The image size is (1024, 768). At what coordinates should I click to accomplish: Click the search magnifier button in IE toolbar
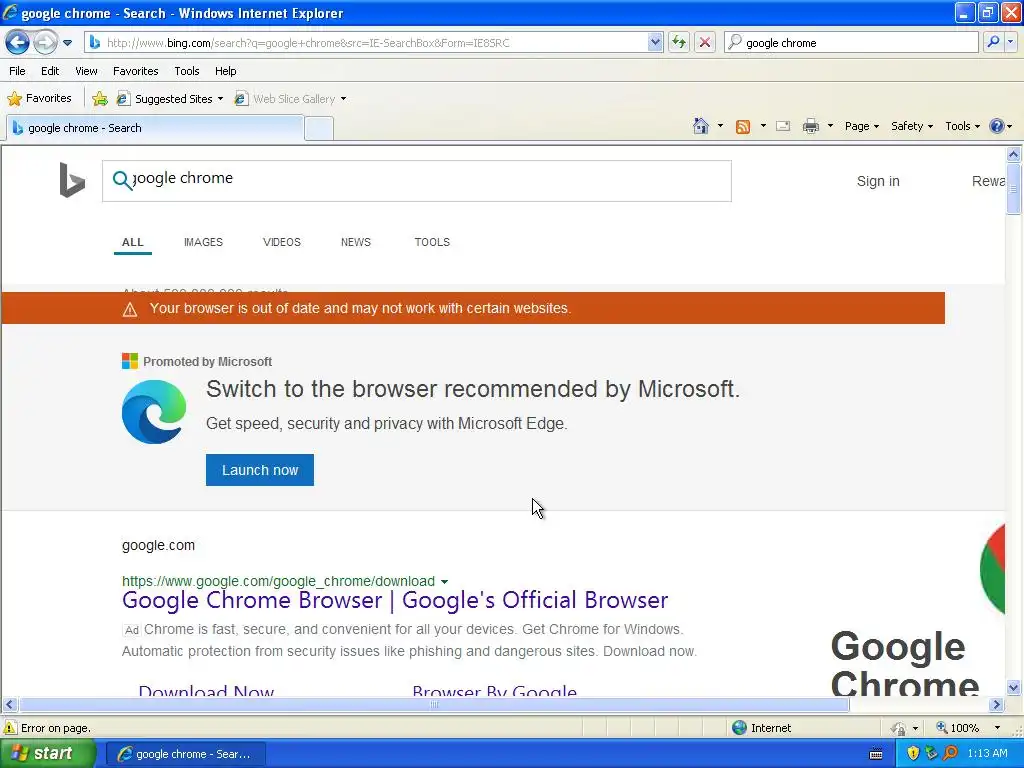tap(993, 43)
